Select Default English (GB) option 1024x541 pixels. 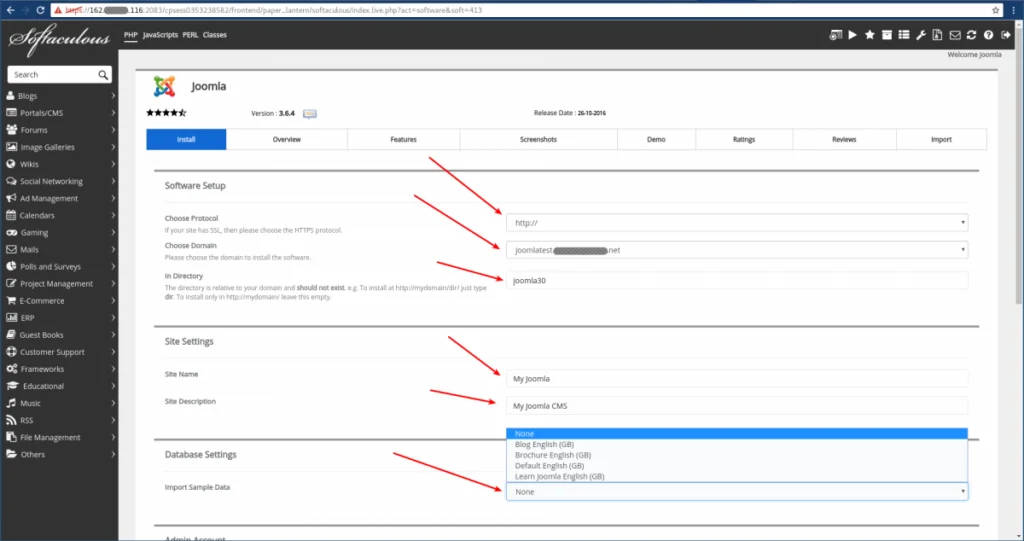pyautogui.click(x=737, y=466)
